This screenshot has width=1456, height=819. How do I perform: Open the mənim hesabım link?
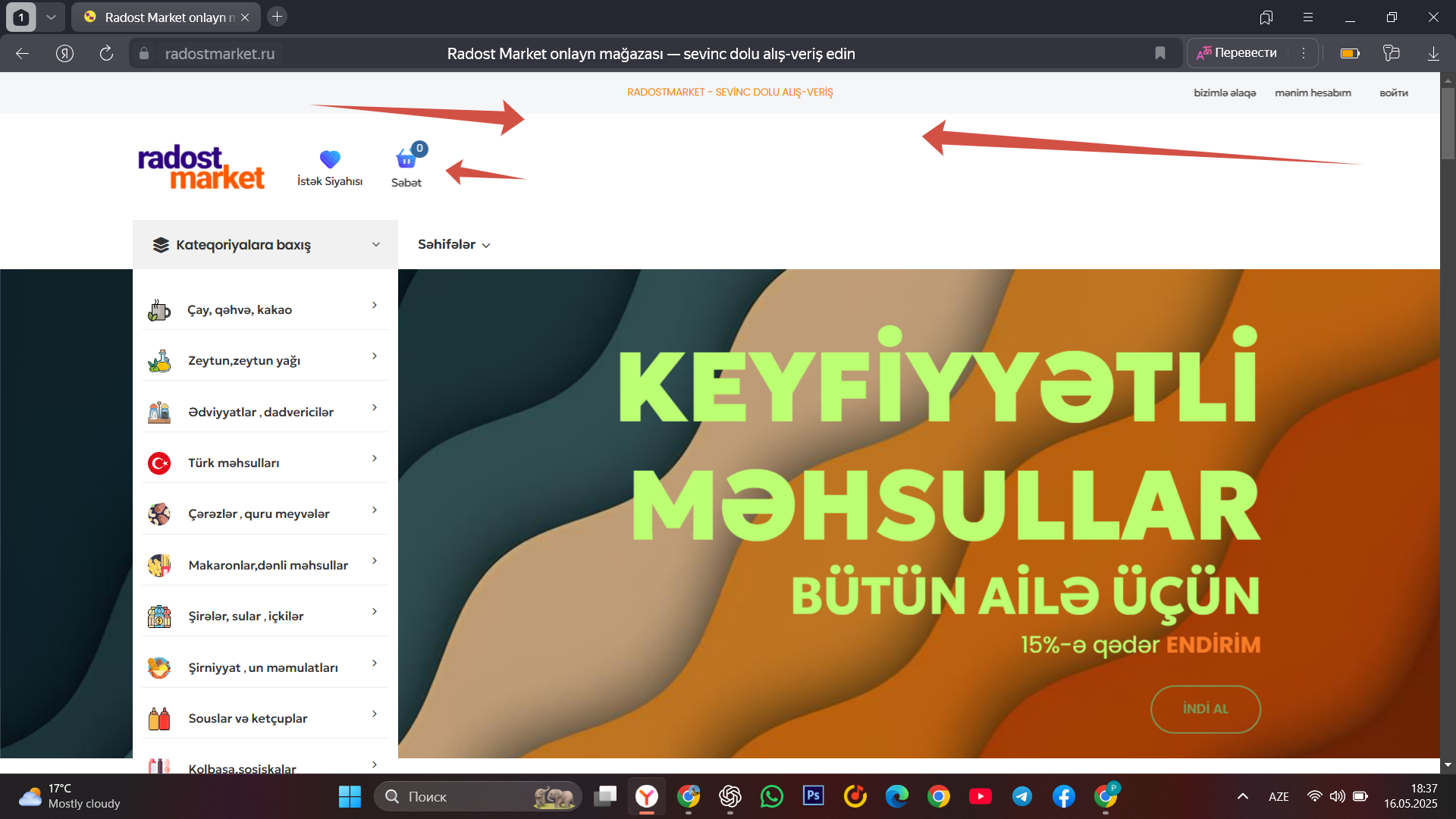[1313, 93]
